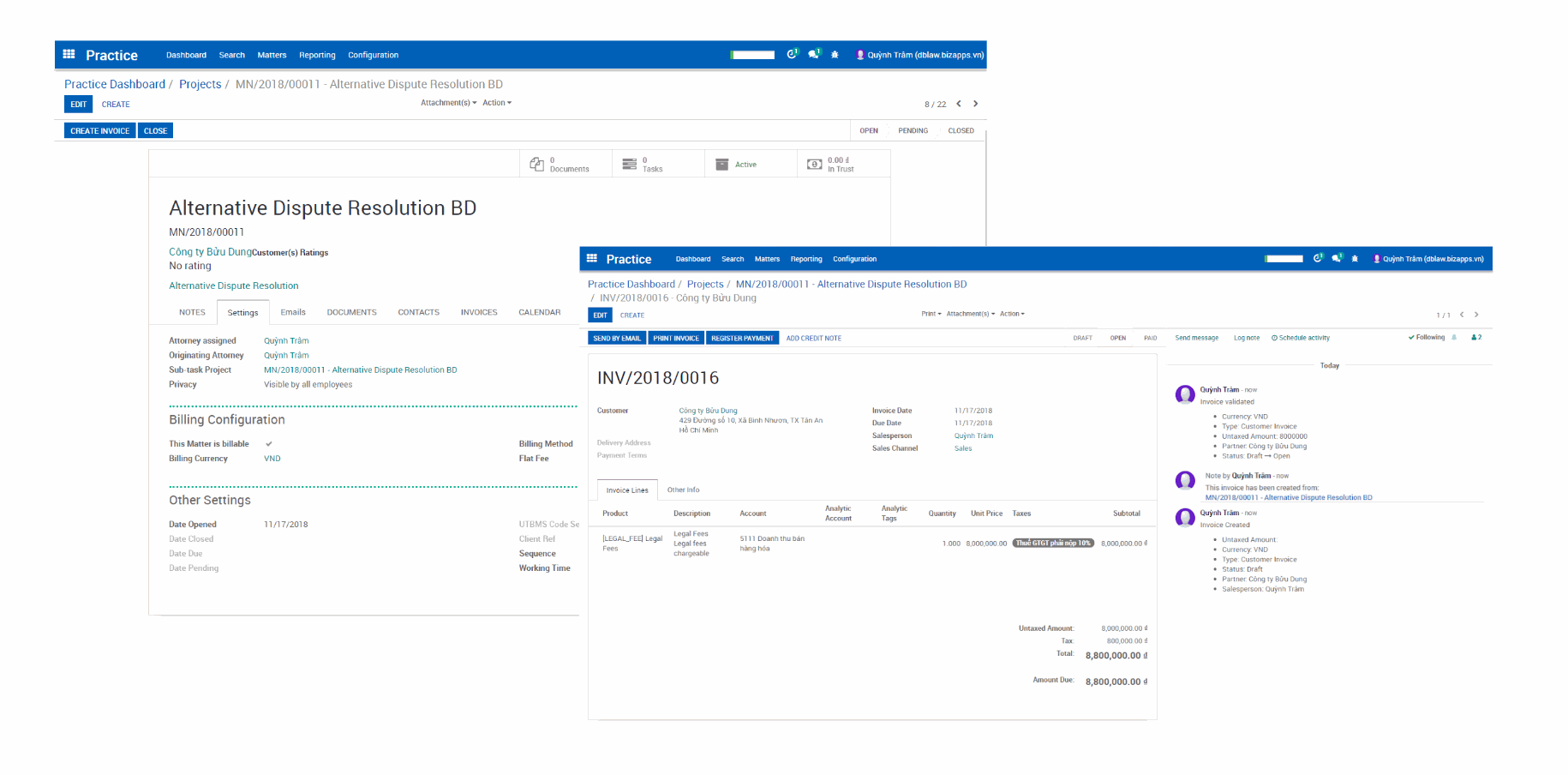Go to next record arrow in matter window

coord(975,104)
